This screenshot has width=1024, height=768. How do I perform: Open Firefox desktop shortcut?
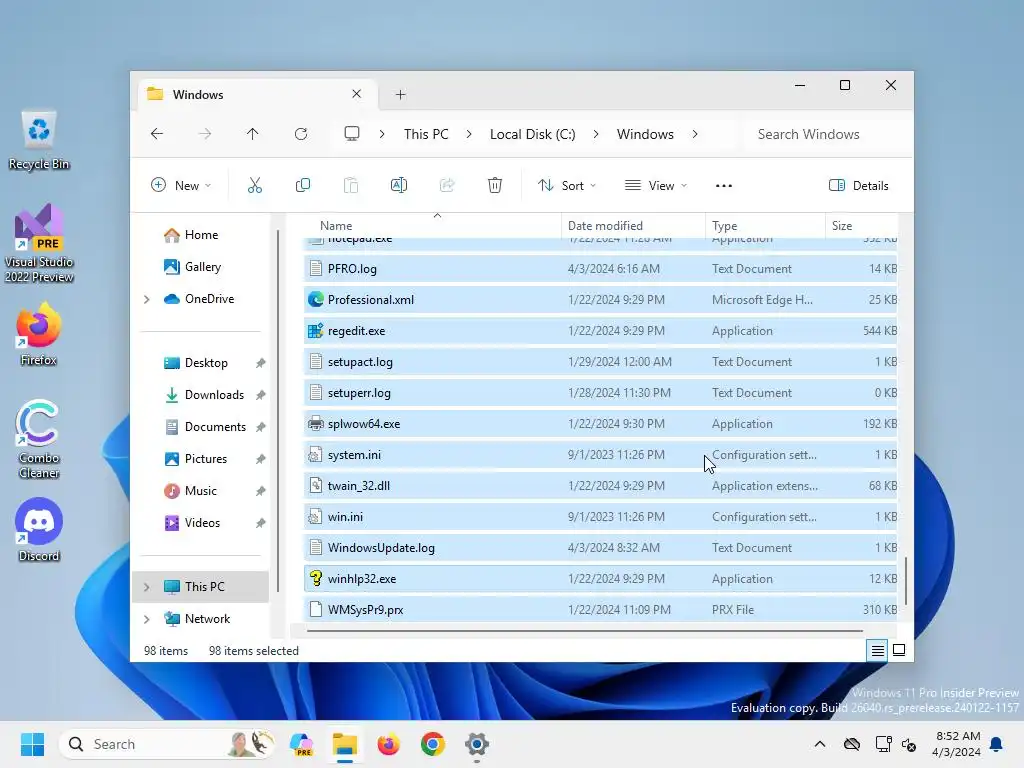pyautogui.click(x=39, y=334)
